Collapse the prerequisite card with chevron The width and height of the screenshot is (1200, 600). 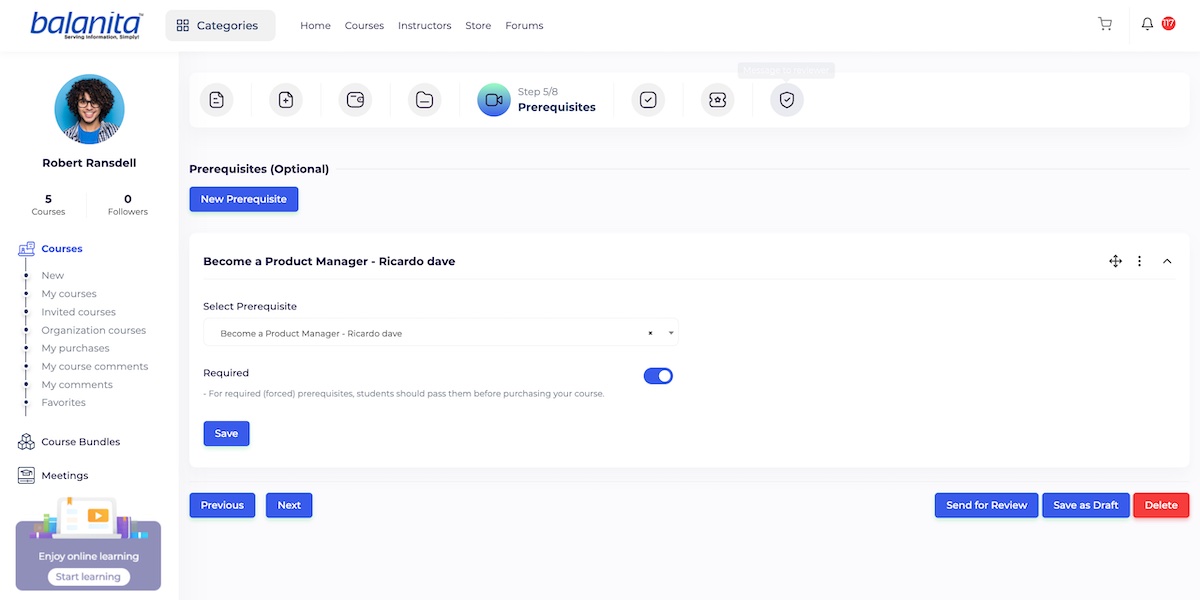[x=1167, y=261]
